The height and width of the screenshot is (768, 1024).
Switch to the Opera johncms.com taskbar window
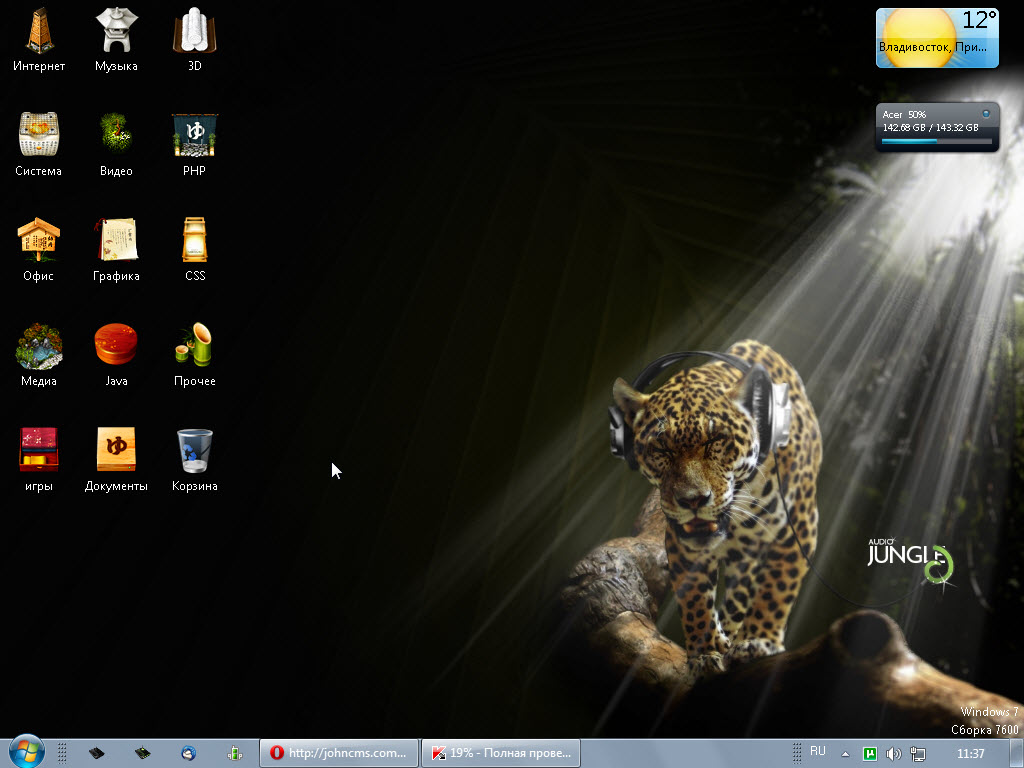[x=338, y=753]
